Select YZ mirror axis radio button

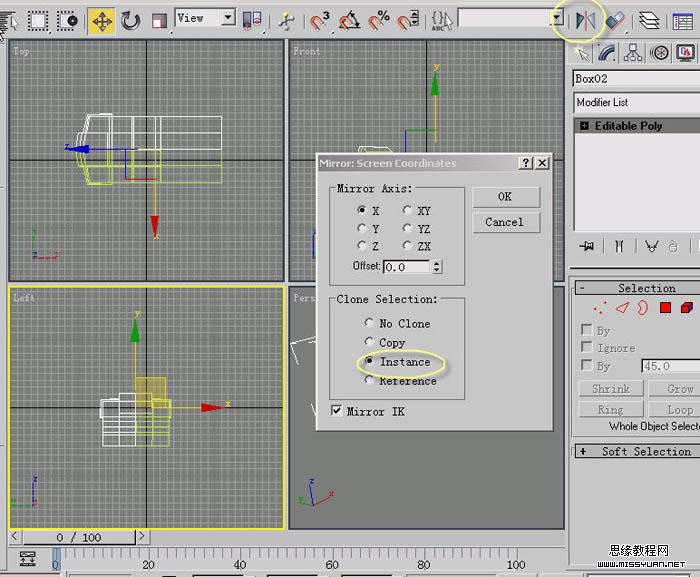[x=407, y=228]
